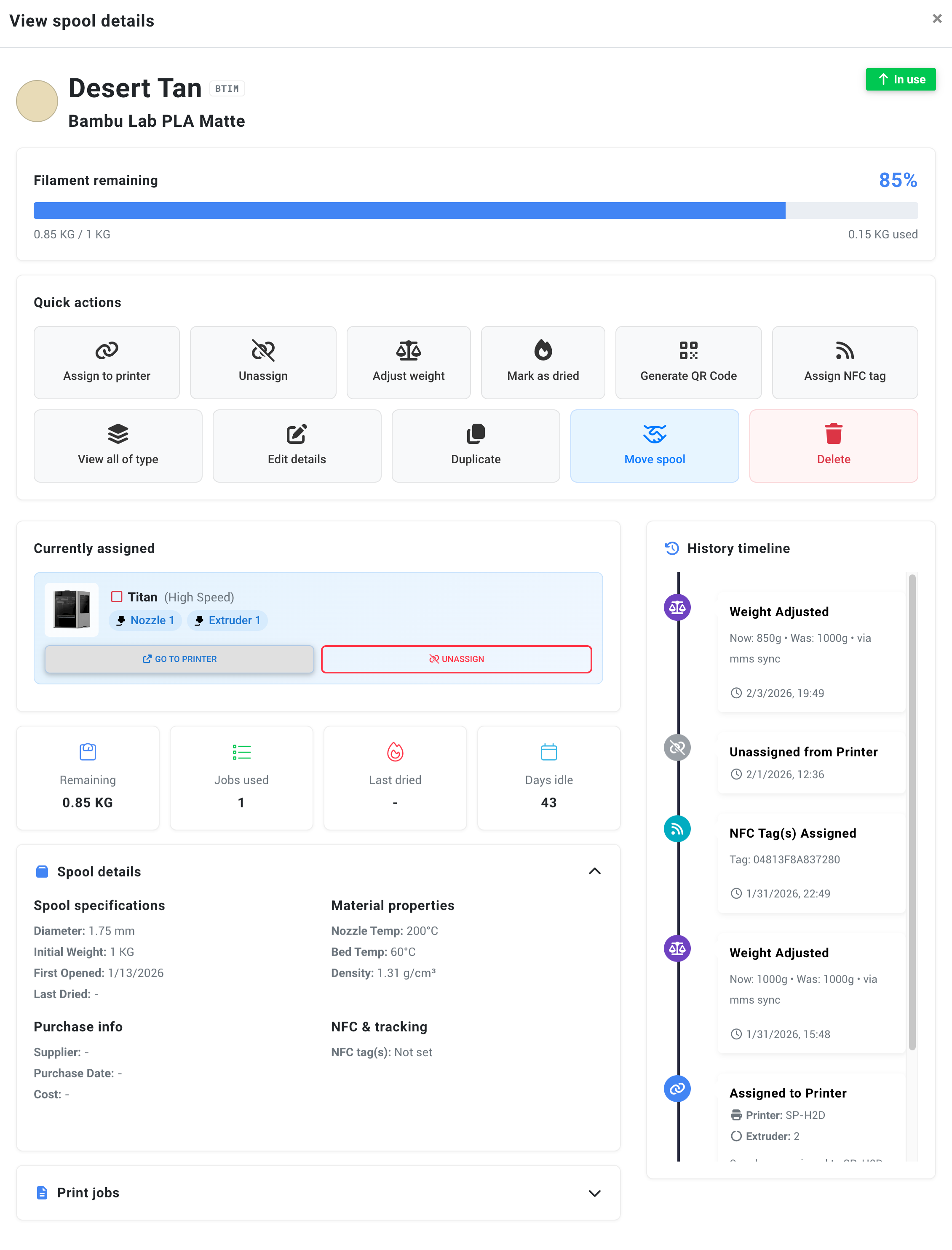Image resolution: width=952 pixels, height=1250 pixels.
Task: Click the red UNASSIGN button
Action: click(x=456, y=659)
